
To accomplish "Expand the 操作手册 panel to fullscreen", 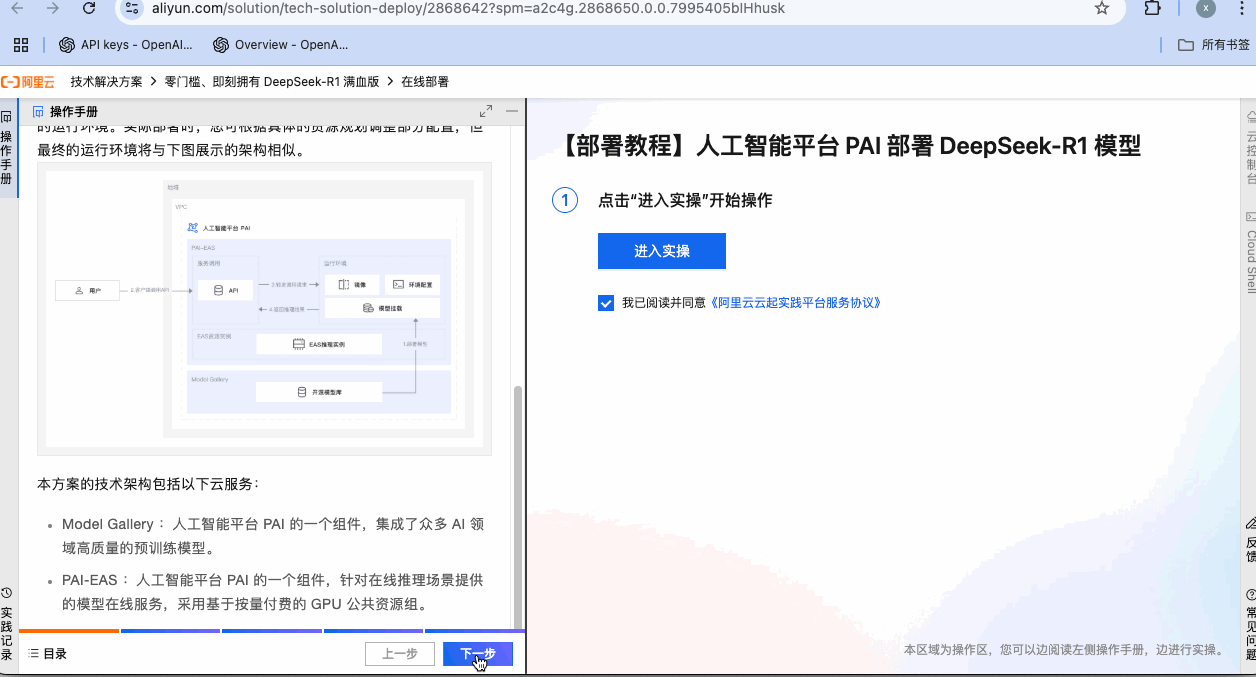I will coord(486,111).
